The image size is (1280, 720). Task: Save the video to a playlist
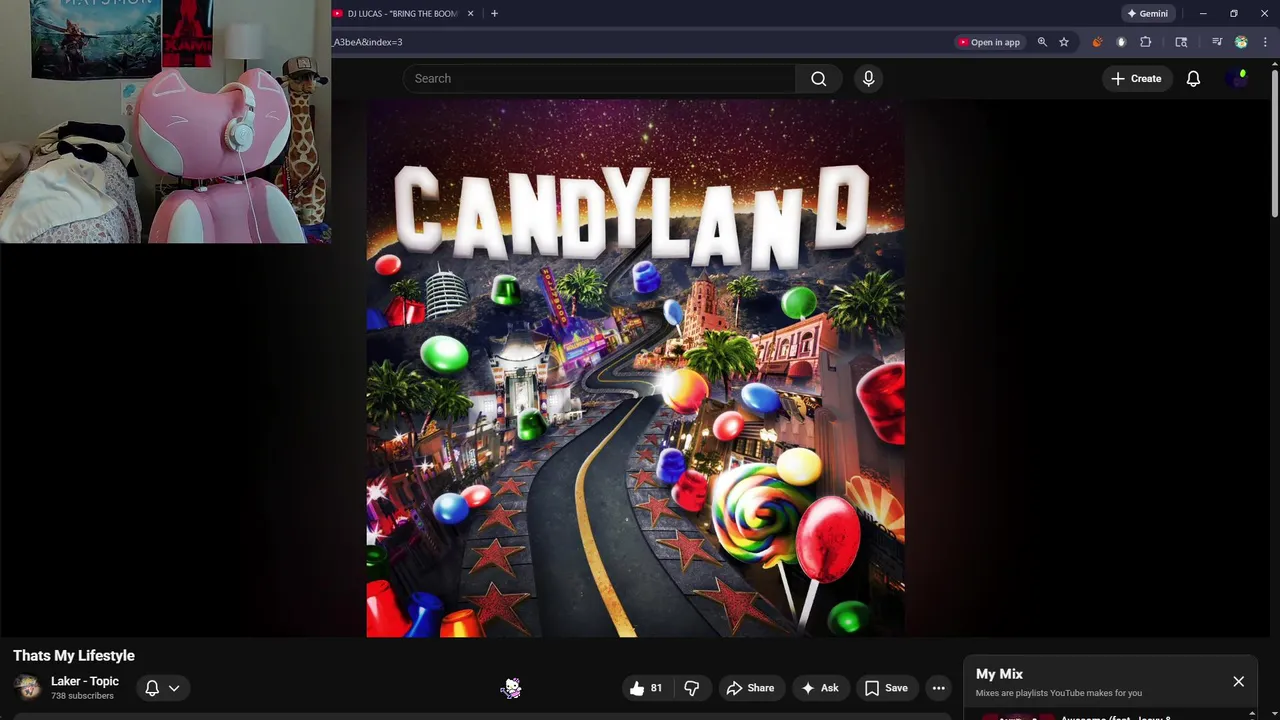coord(886,688)
